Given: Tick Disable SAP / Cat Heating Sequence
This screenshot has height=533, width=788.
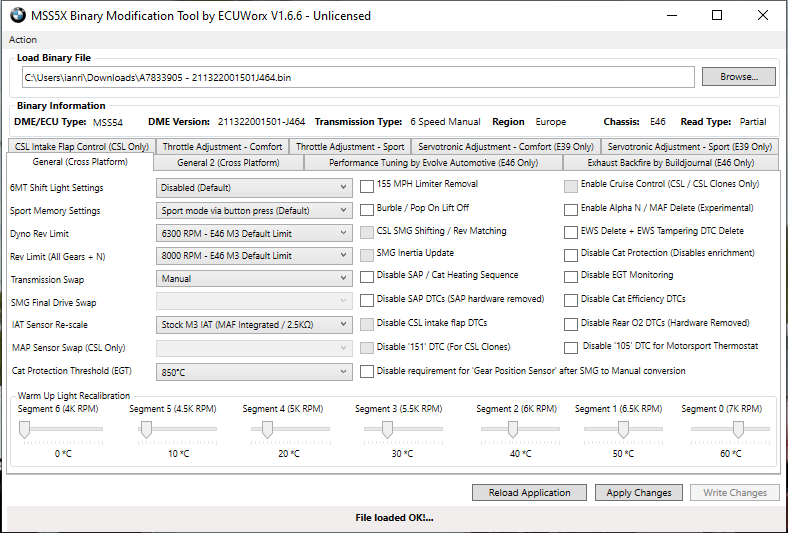Looking at the screenshot, I should tap(367, 276).
